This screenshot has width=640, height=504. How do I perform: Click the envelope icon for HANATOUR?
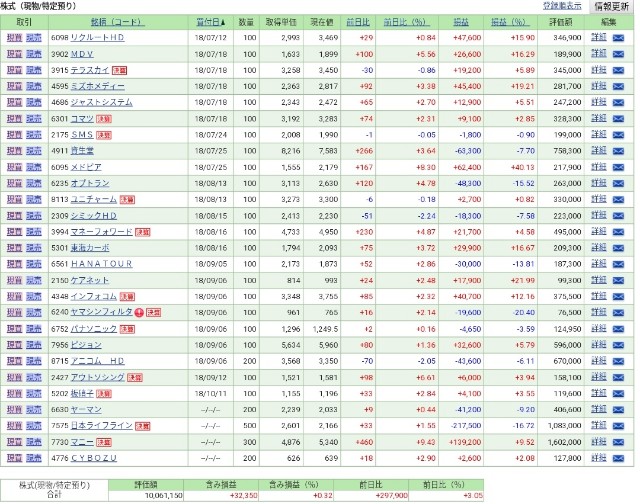coord(618,264)
